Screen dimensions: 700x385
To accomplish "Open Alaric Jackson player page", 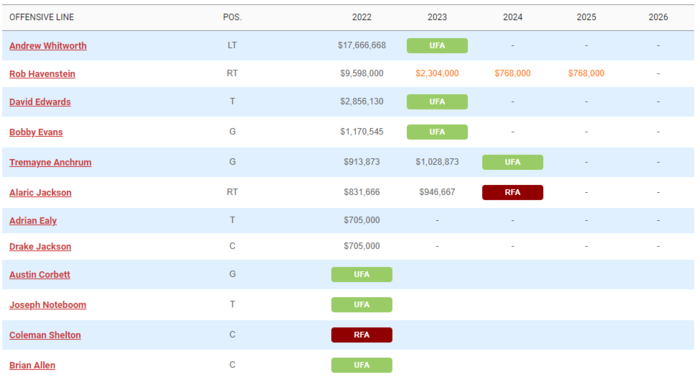I will click(40, 192).
